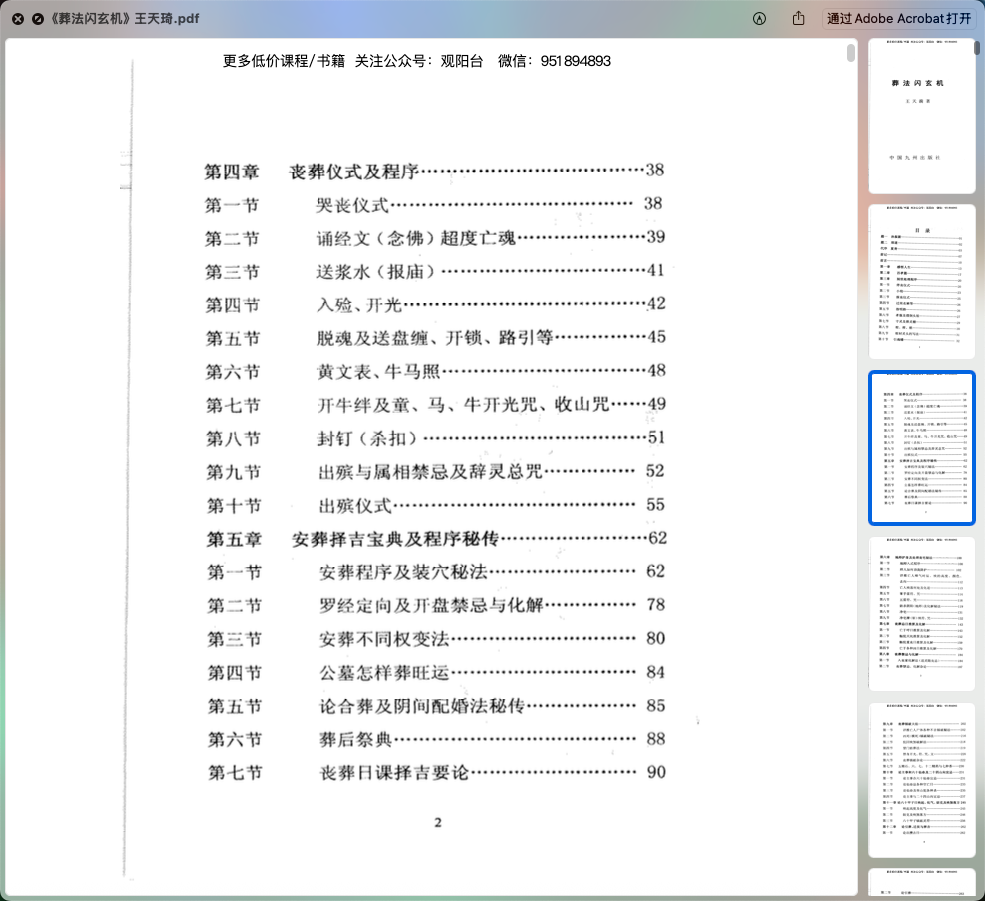Click the 哭丧仪式 contents entry

[352, 205]
